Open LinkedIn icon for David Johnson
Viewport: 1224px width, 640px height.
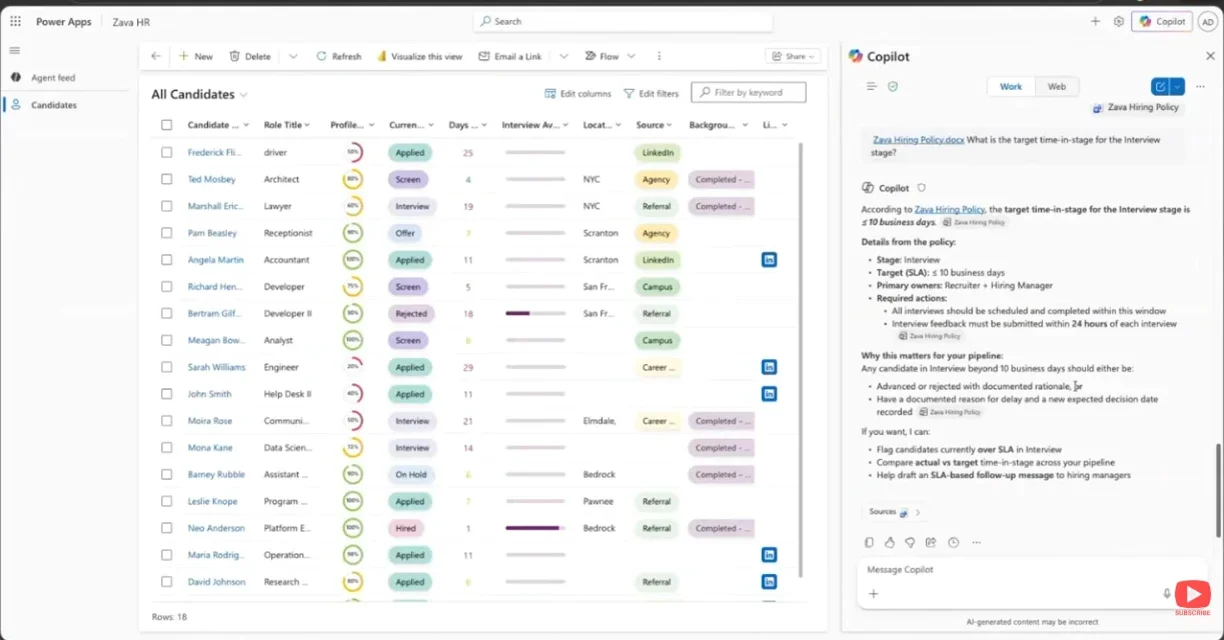point(769,581)
